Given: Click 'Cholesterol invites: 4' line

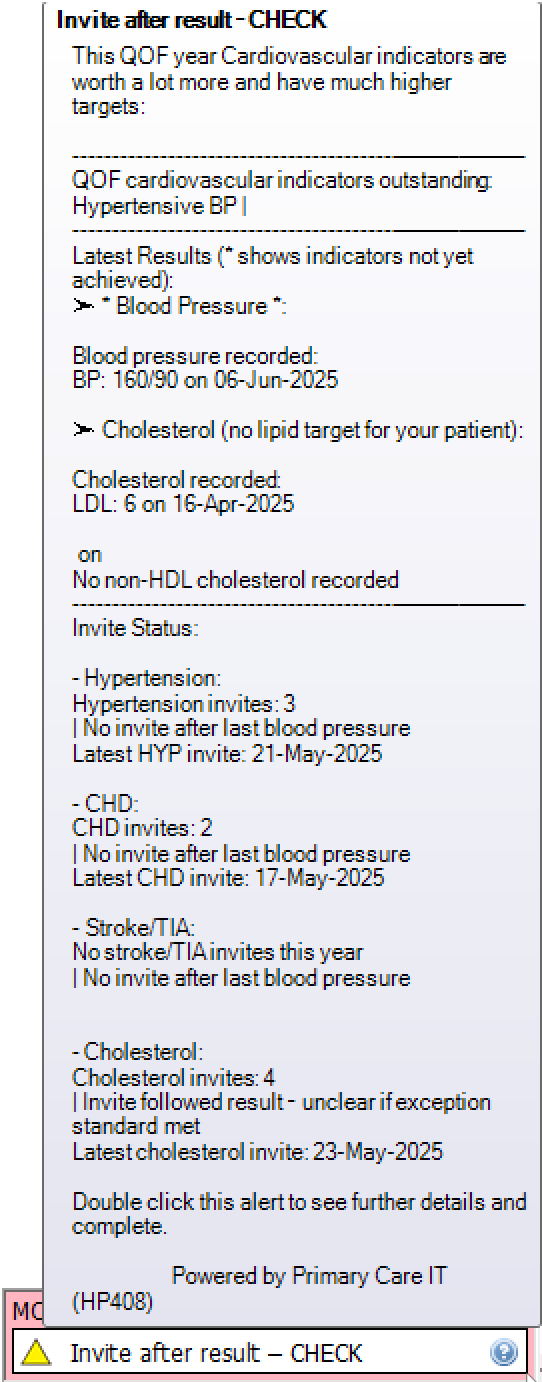Looking at the screenshot, I should coord(173,1077).
